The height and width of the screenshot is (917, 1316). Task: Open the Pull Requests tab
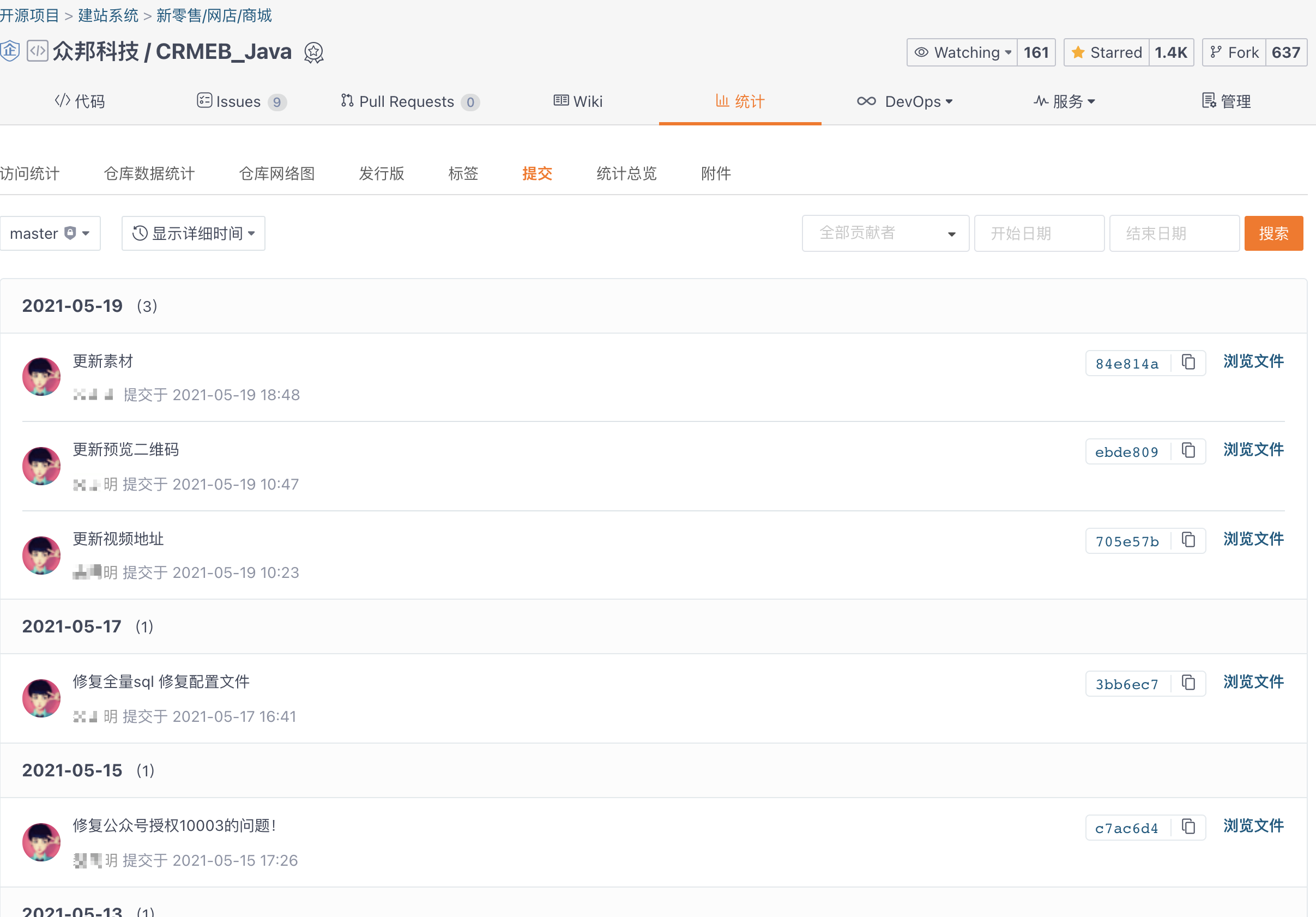coord(410,101)
